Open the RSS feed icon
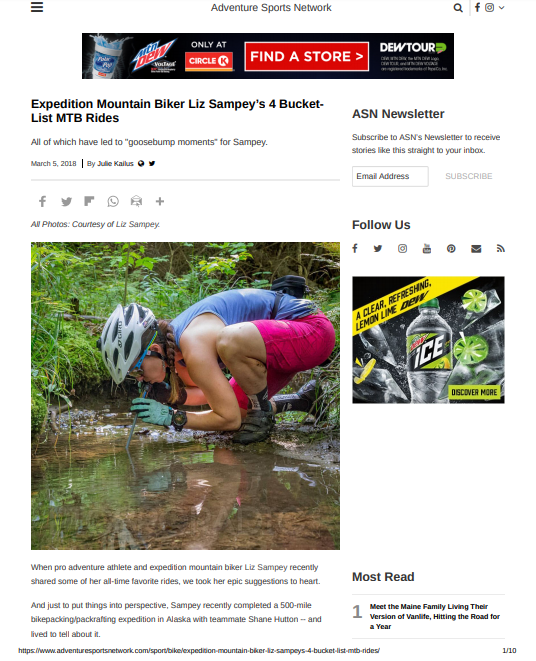 click(501, 248)
